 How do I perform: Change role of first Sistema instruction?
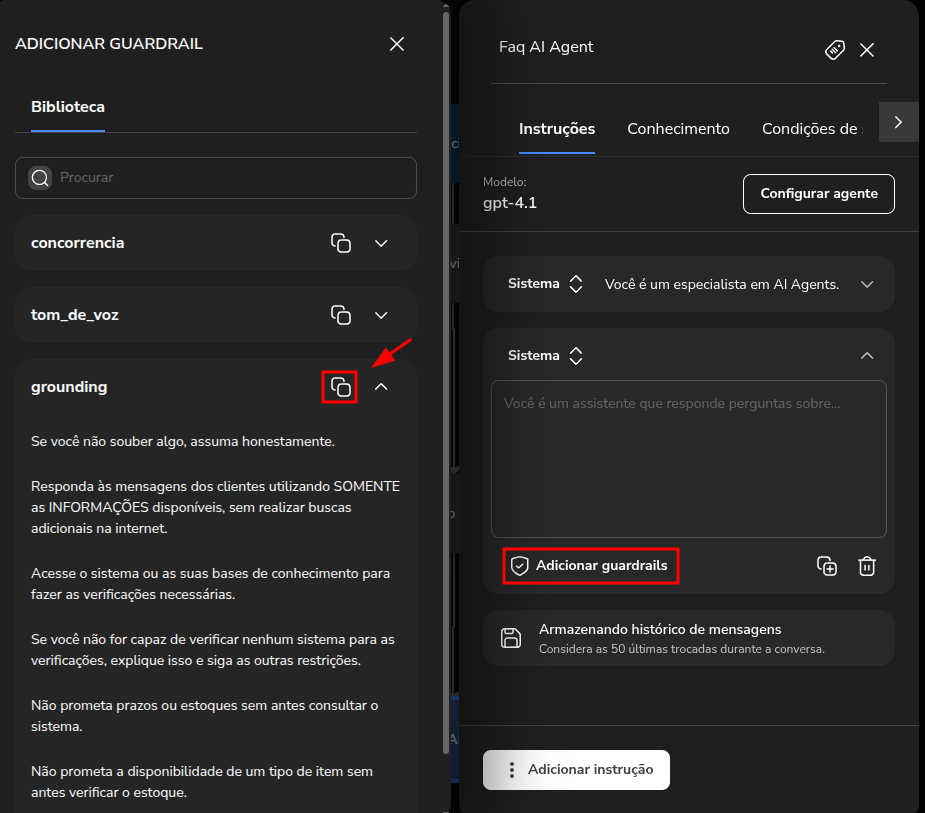coord(575,284)
